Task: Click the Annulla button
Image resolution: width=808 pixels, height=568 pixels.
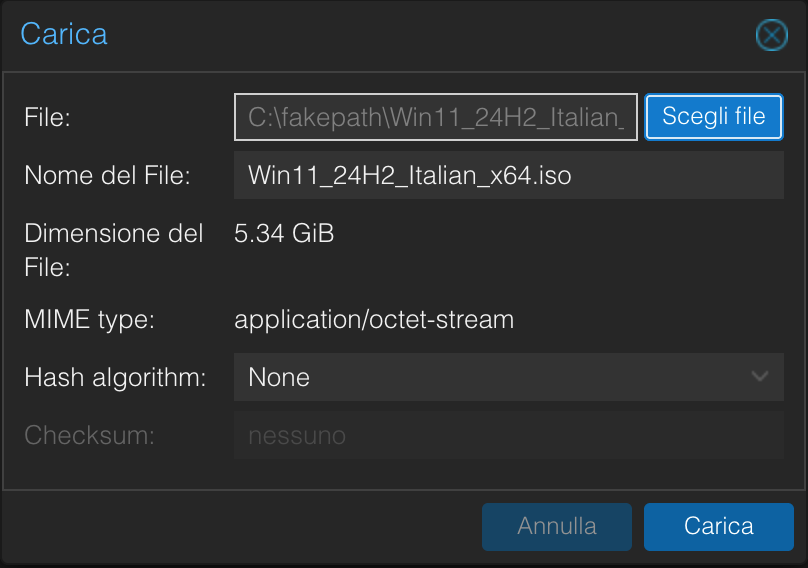Action: tap(557, 527)
